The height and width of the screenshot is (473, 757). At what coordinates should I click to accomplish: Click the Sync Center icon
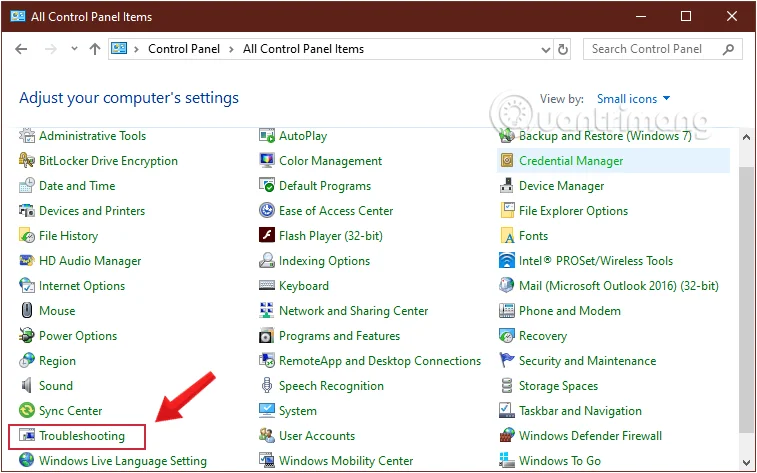point(27,411)
